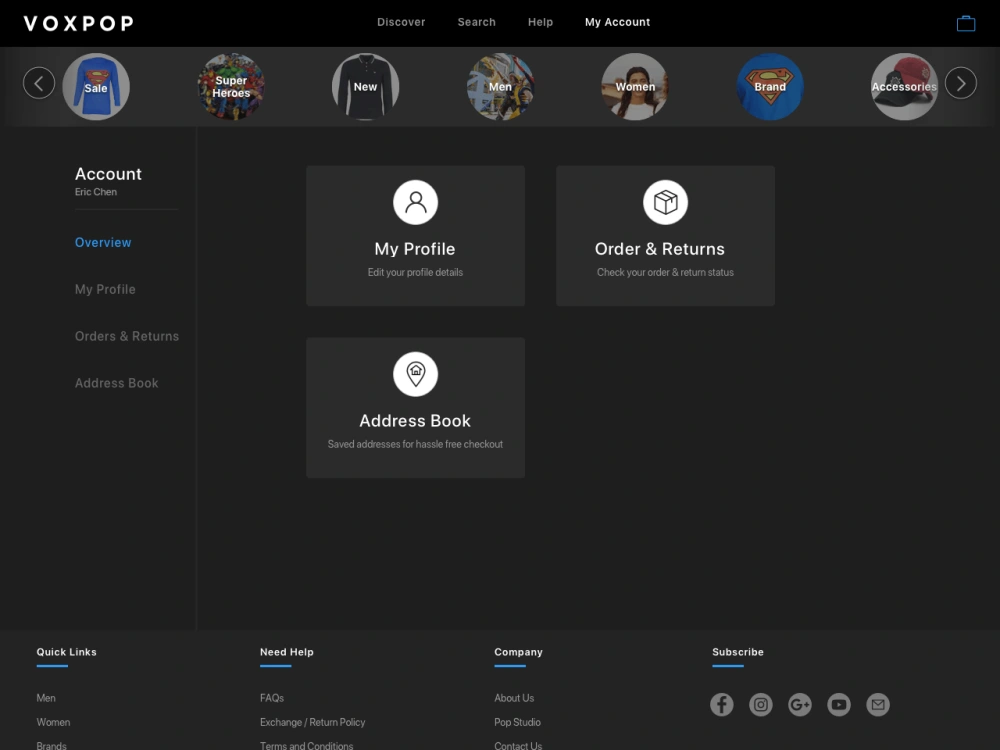Open the Brand category circle
This screenshot has width=1000, height=750.
tap(770, 87)
